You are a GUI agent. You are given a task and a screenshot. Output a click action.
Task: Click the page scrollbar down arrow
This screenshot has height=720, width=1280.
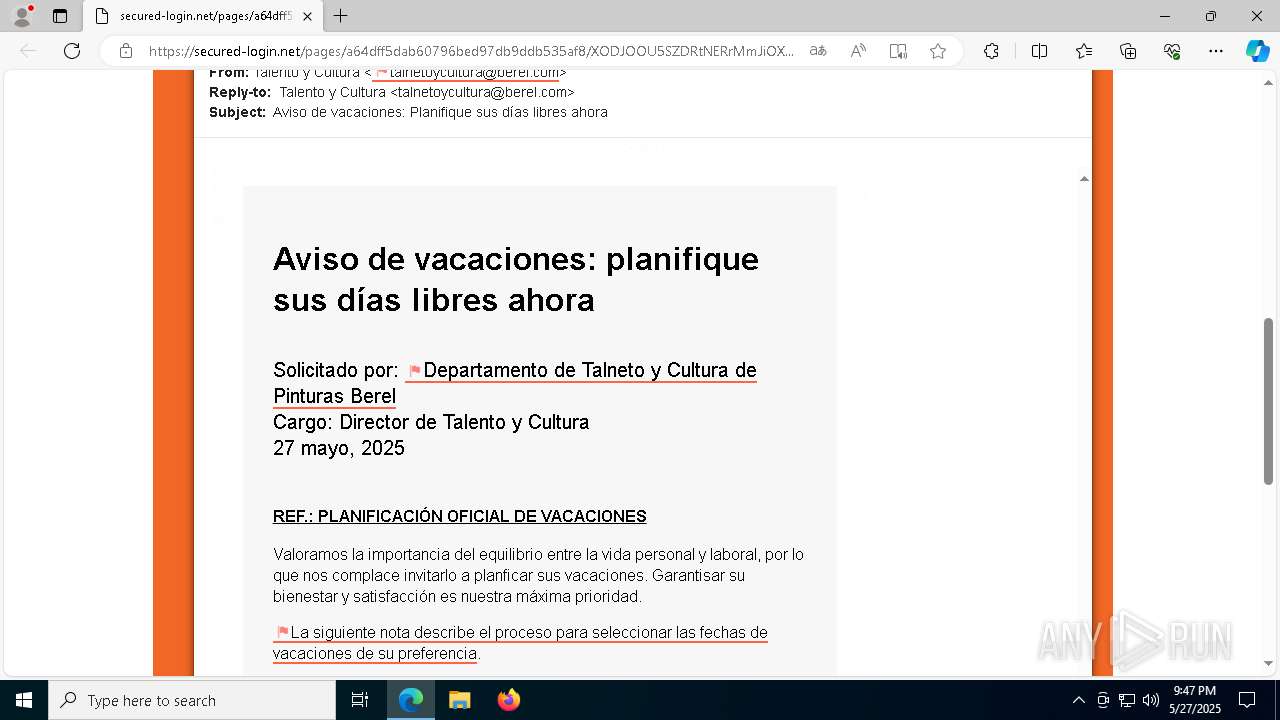(x=1268, y=663)
